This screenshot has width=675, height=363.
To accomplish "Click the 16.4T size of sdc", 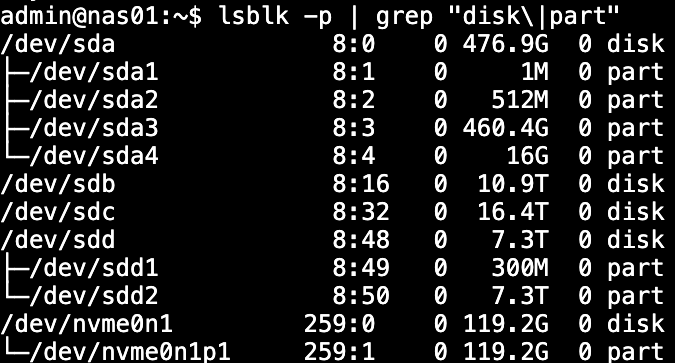I will coord(513,212).
